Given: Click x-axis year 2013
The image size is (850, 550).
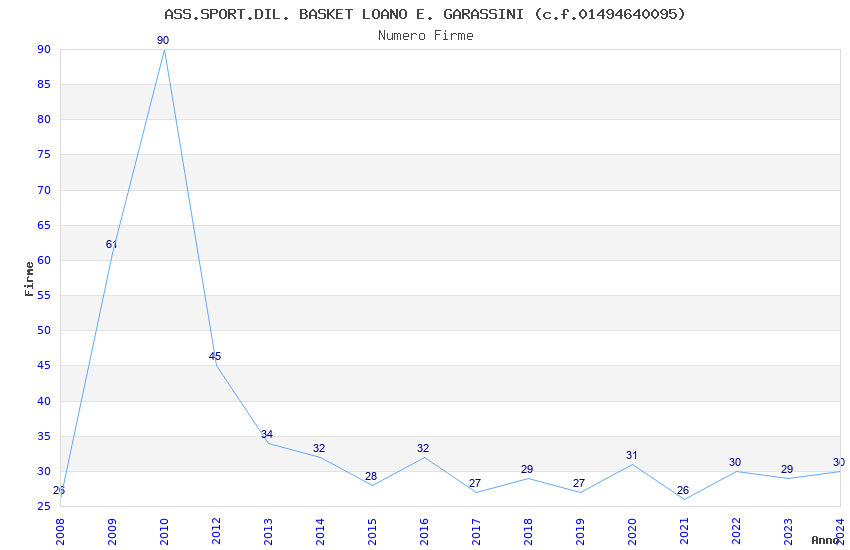Looking at the screenshot, I should click(268, 532).
